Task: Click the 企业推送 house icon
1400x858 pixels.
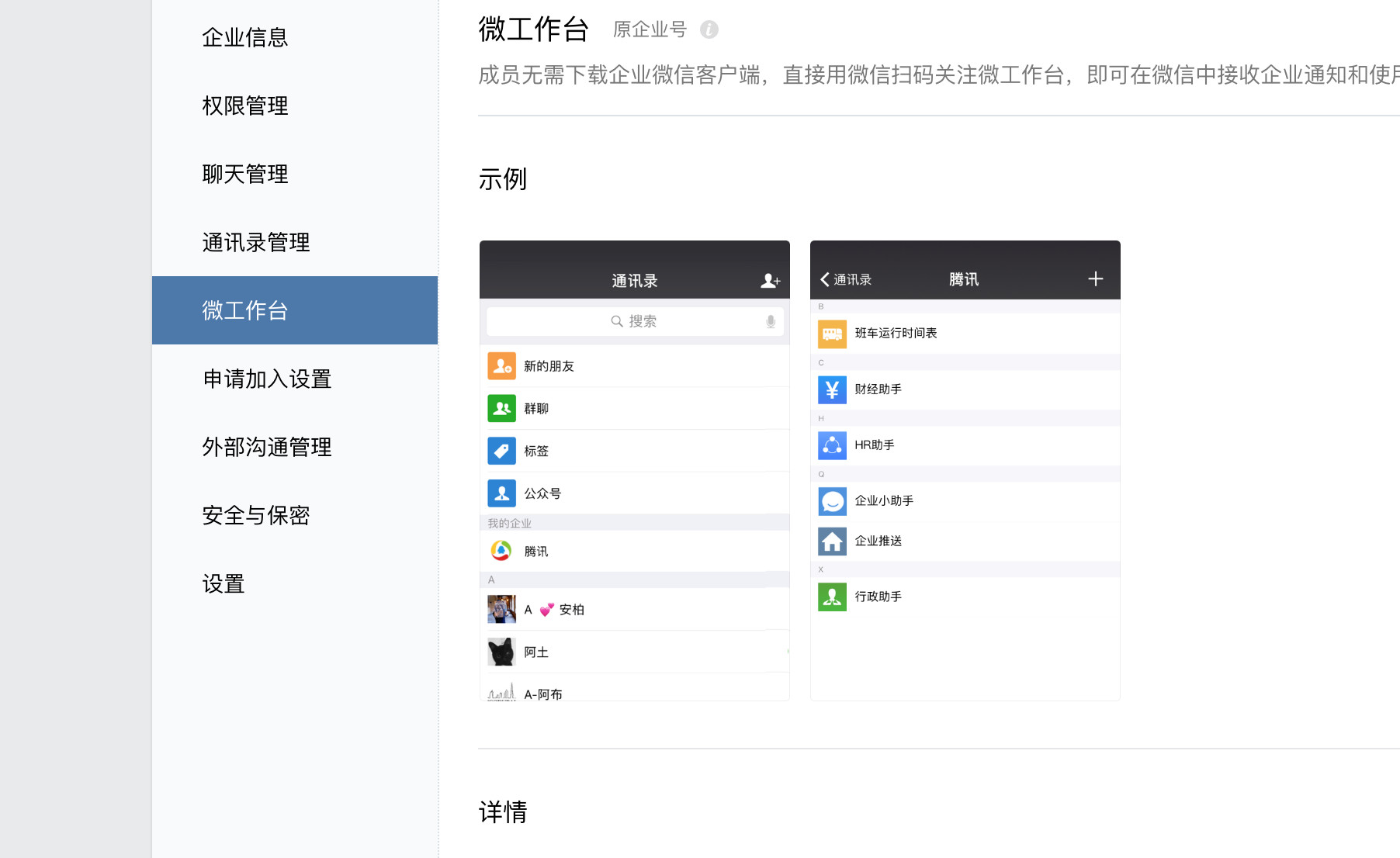Action: click(832, 541)
